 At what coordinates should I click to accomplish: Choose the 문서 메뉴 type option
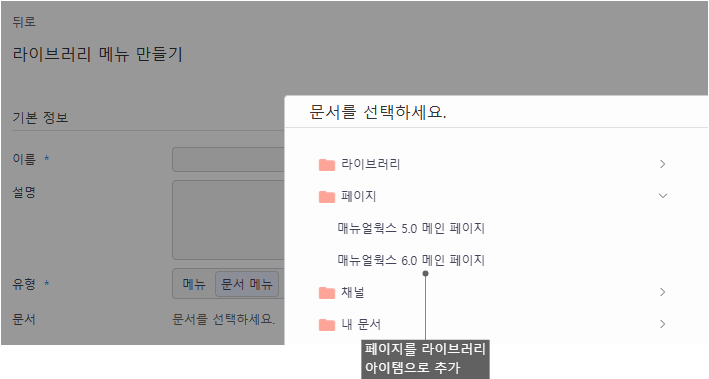247,284
